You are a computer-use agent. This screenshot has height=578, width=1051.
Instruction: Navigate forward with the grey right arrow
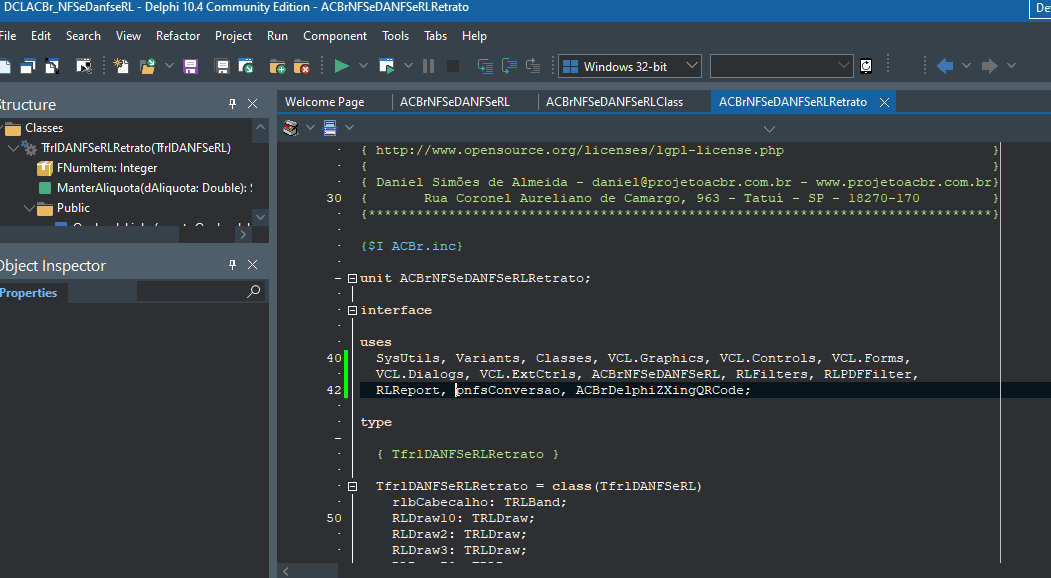tap(989, 66)
